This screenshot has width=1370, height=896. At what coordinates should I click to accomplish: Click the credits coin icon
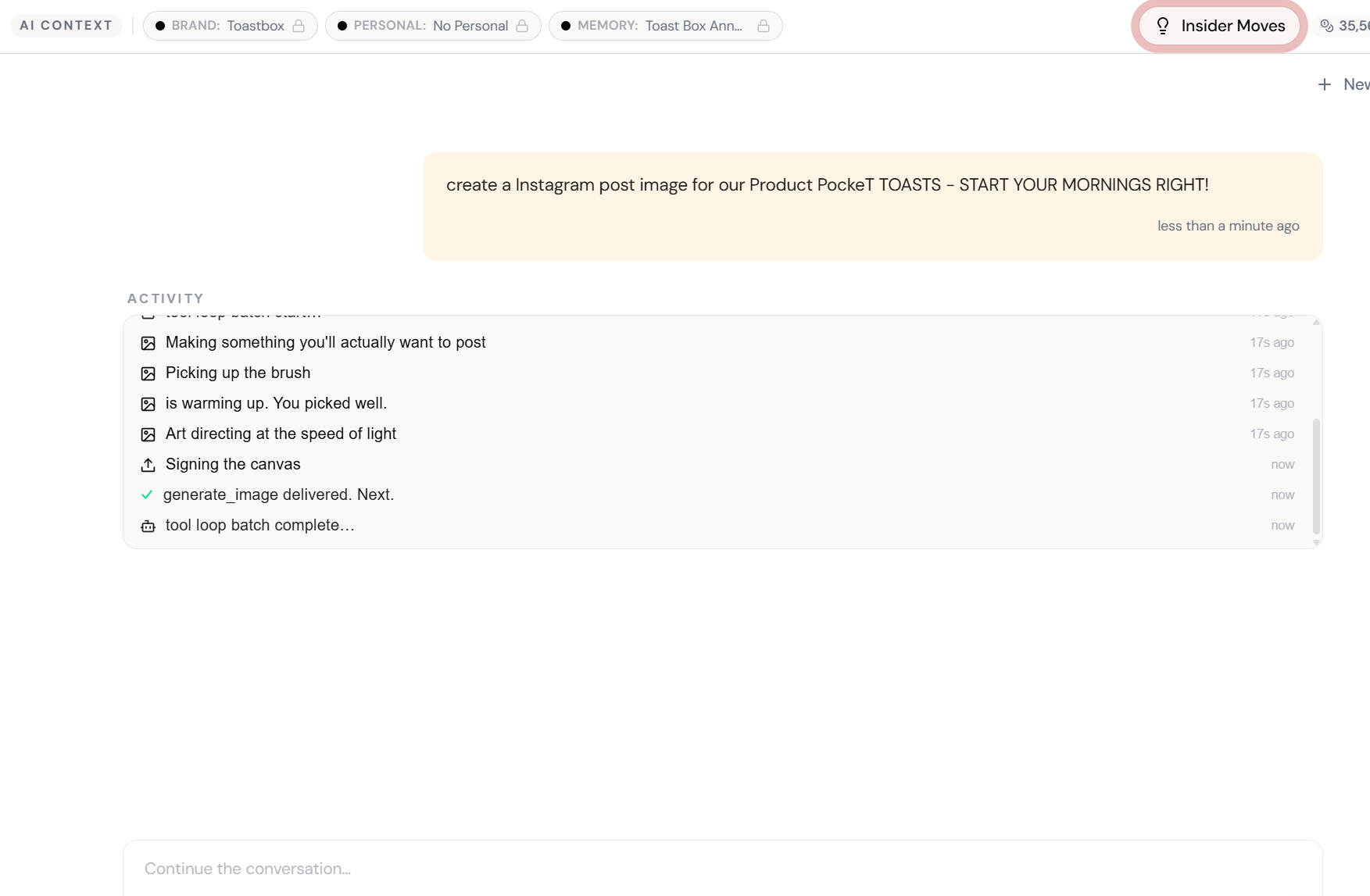[x=1326, y=26]
